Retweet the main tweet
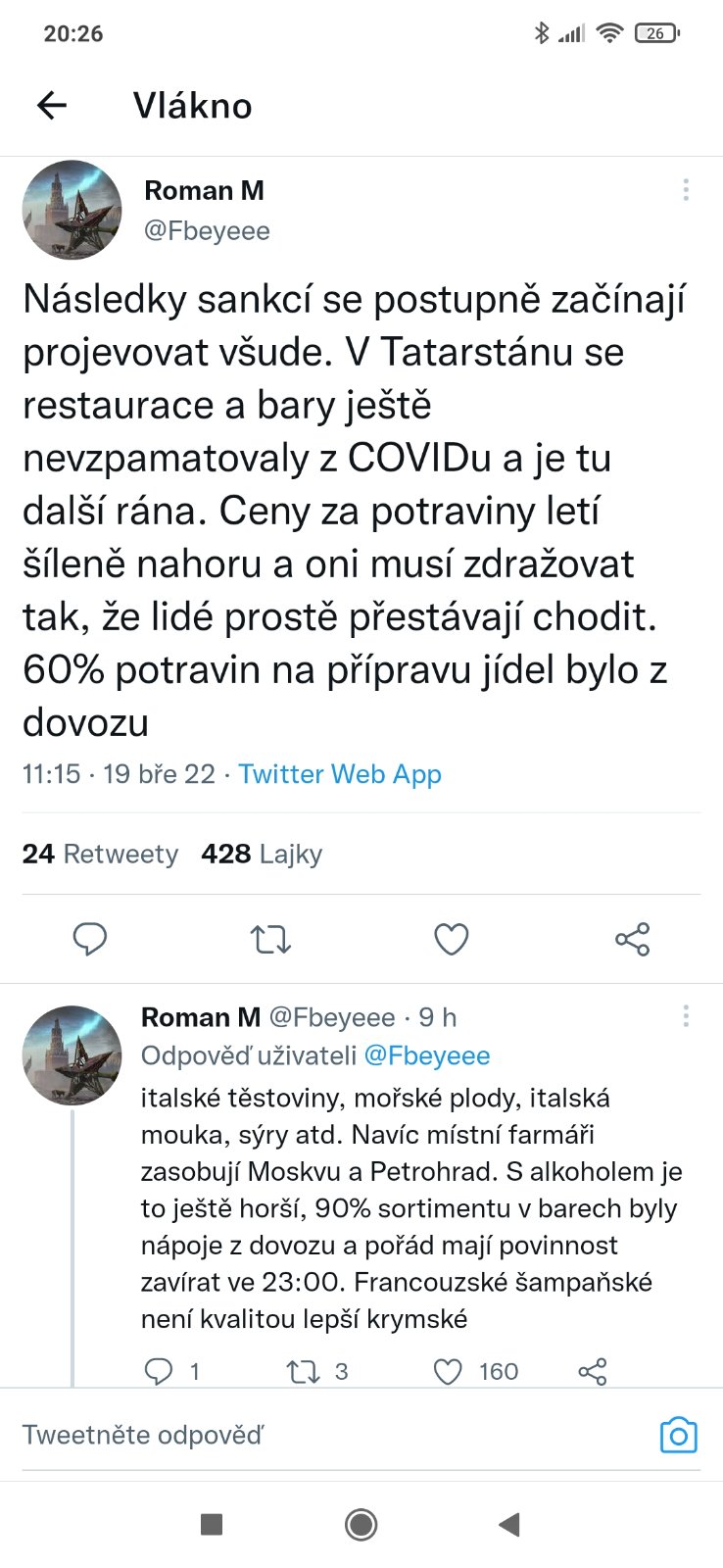Screen dimensions: 723x1568 pos(270,939)
